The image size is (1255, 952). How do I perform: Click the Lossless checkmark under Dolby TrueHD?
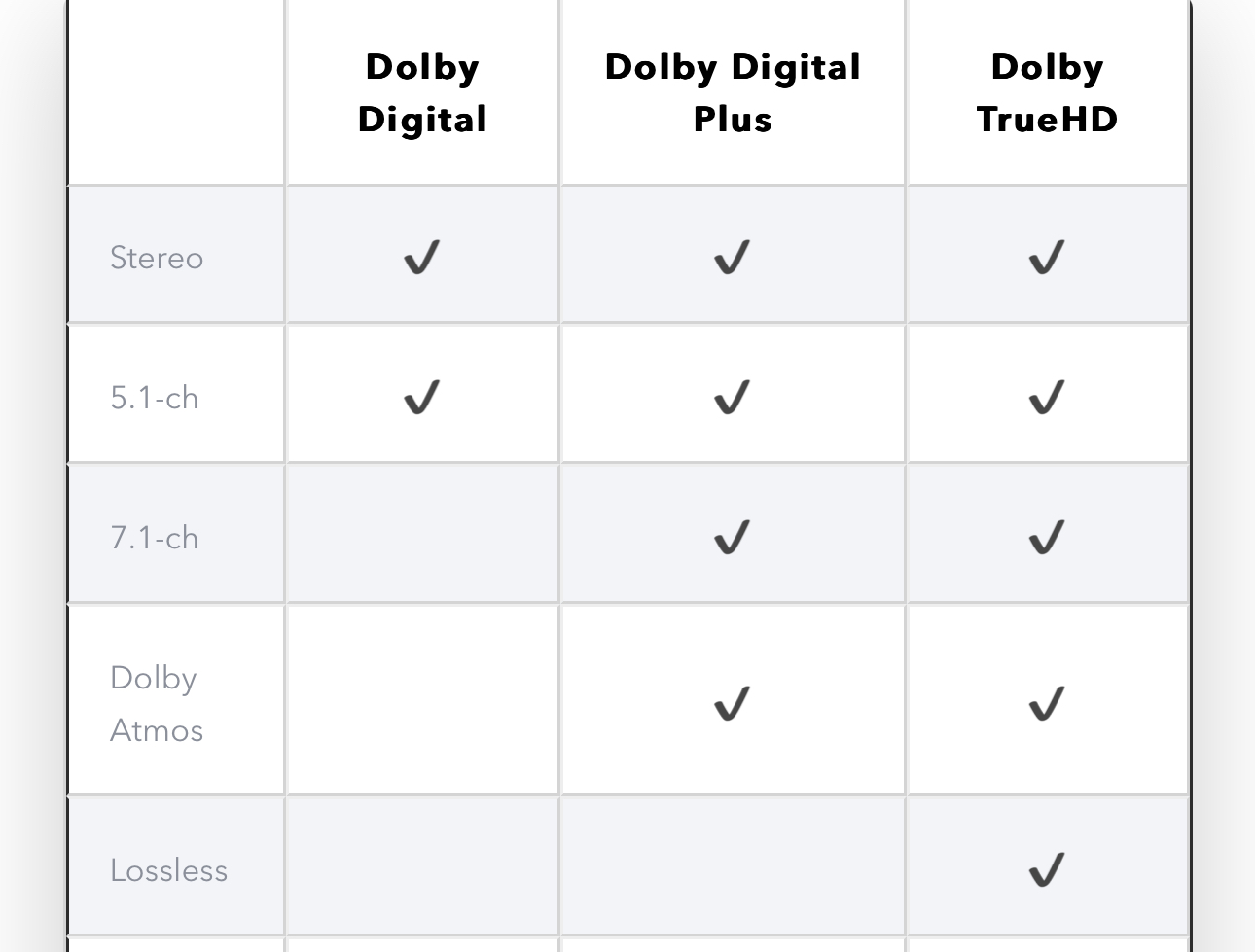click(1047, 869)
